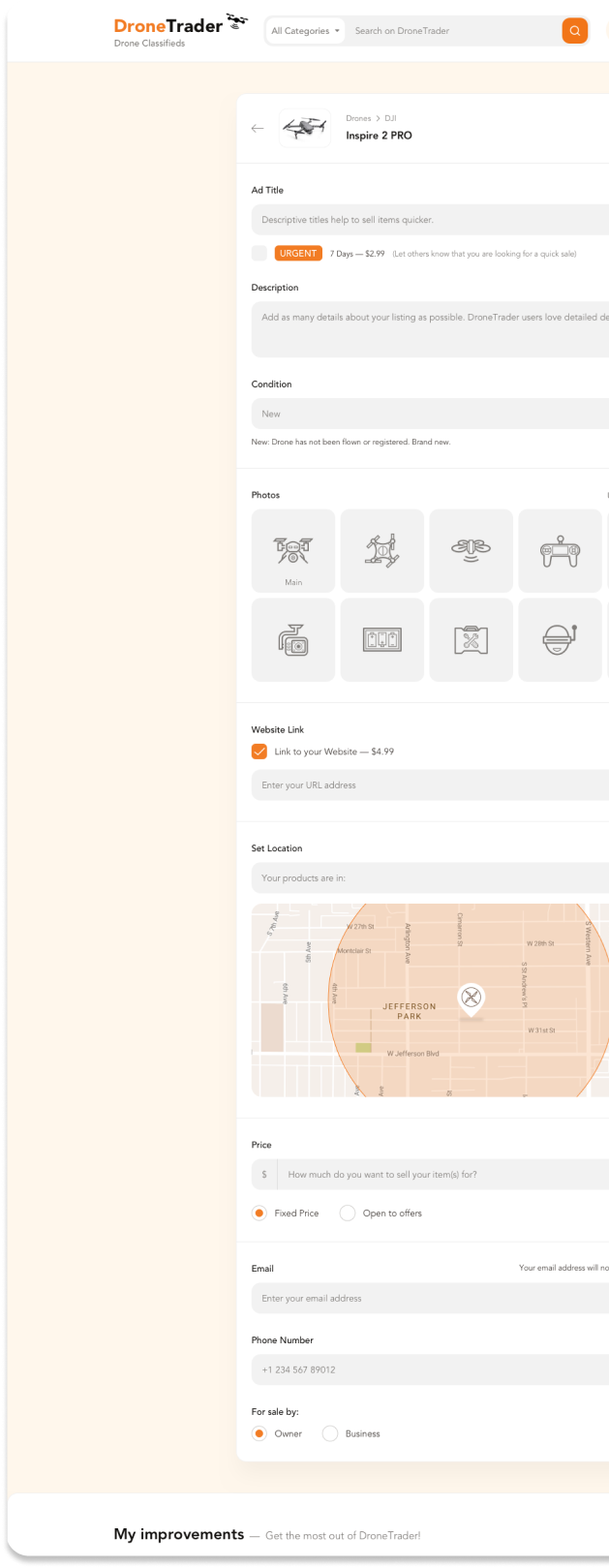This screenshot has width=609, height=1568.
Task: Click the Drones breadcrumb link
Action: tap(358, 118)
